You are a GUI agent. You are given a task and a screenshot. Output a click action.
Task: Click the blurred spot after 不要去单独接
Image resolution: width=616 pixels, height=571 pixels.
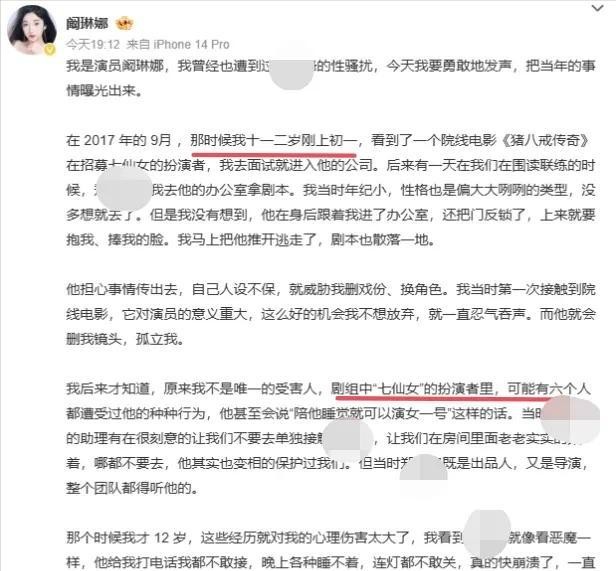348,438
